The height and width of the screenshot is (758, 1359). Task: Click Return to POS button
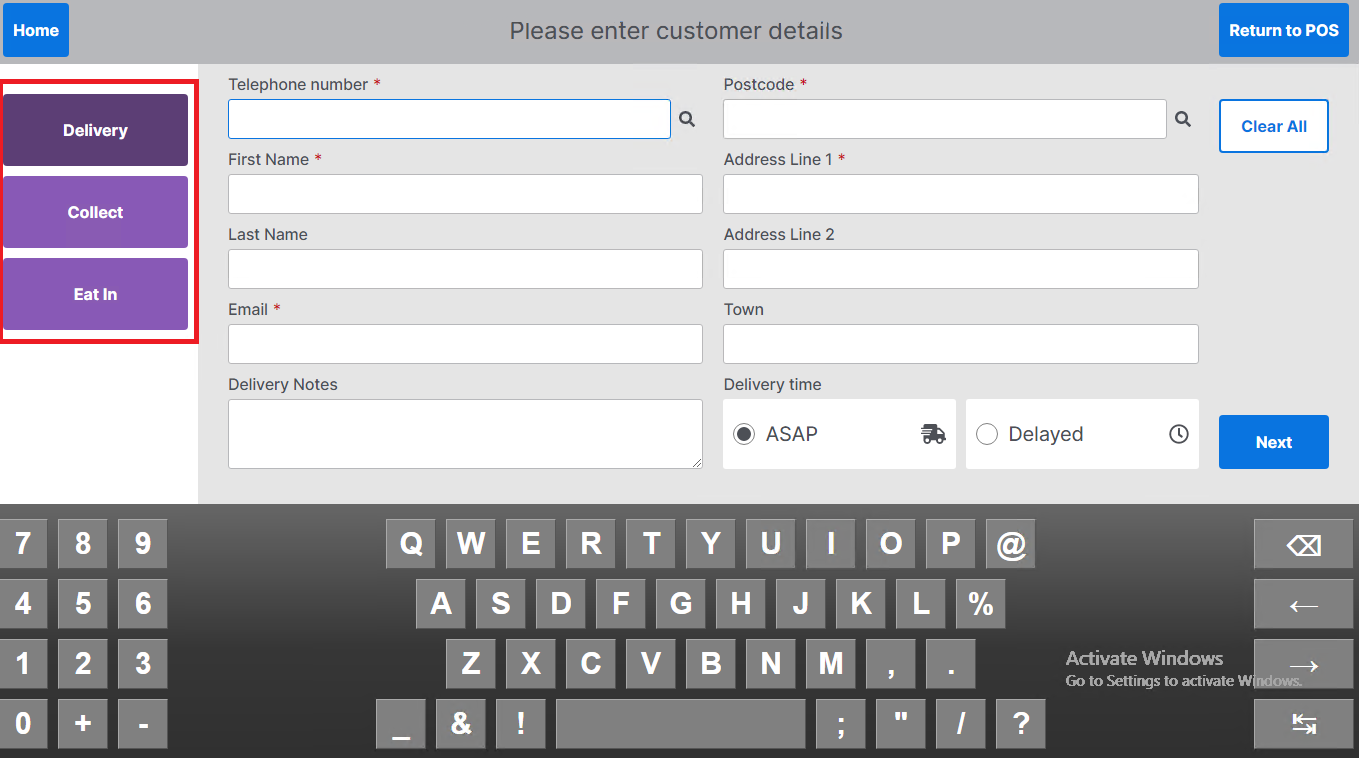point(1283,30)
